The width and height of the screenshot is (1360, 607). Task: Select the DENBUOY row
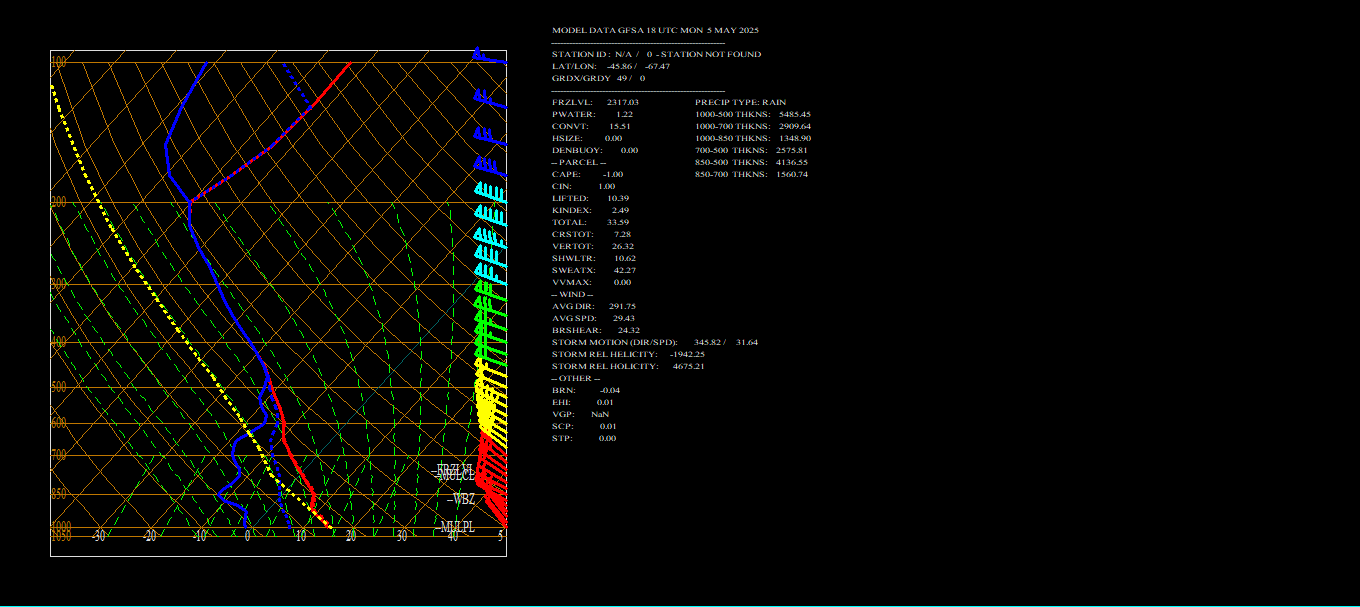pyautogui.click(x=595, y=150)
